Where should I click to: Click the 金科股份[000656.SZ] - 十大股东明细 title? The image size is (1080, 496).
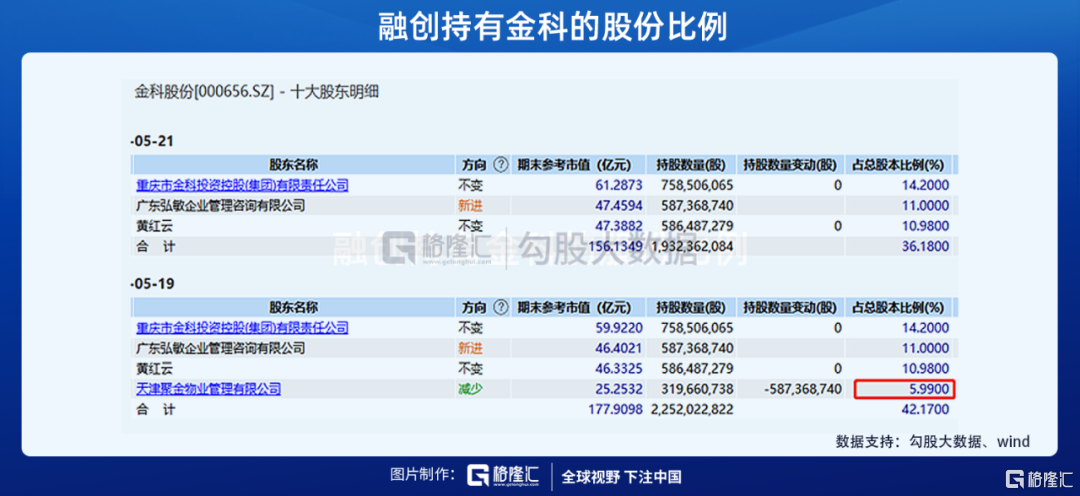coord(256,92)
